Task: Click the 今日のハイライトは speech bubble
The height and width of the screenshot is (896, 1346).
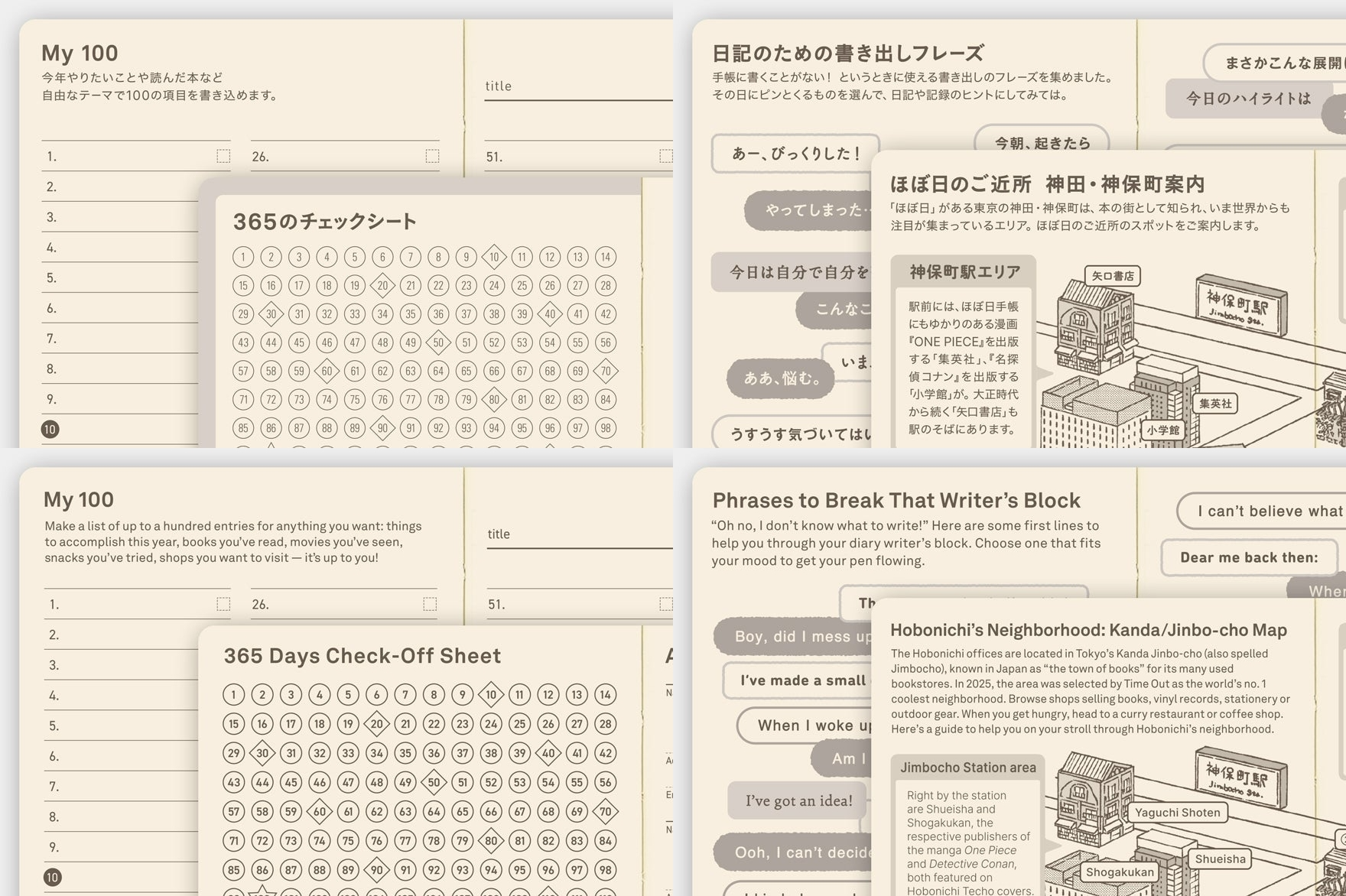Action: click(1248, 98)
